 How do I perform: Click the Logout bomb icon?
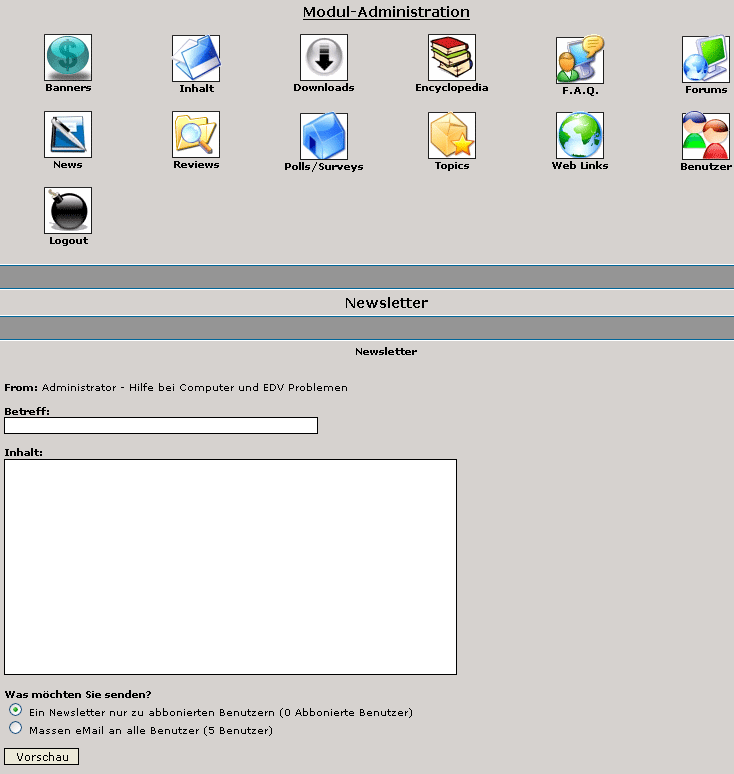point(68,210)
